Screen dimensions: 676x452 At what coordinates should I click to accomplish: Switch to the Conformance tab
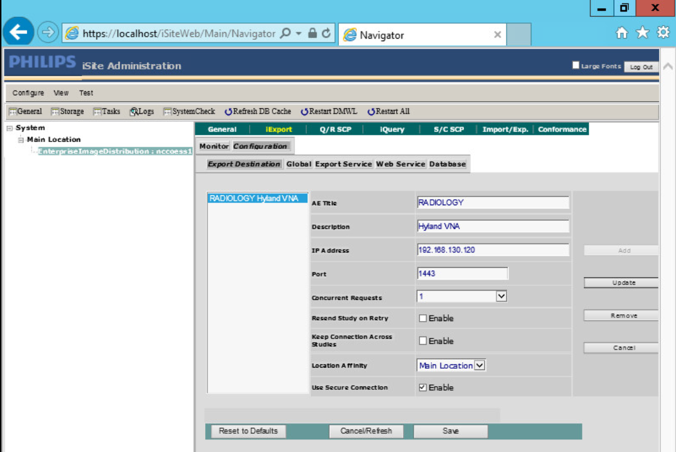(x=562, y=129)
